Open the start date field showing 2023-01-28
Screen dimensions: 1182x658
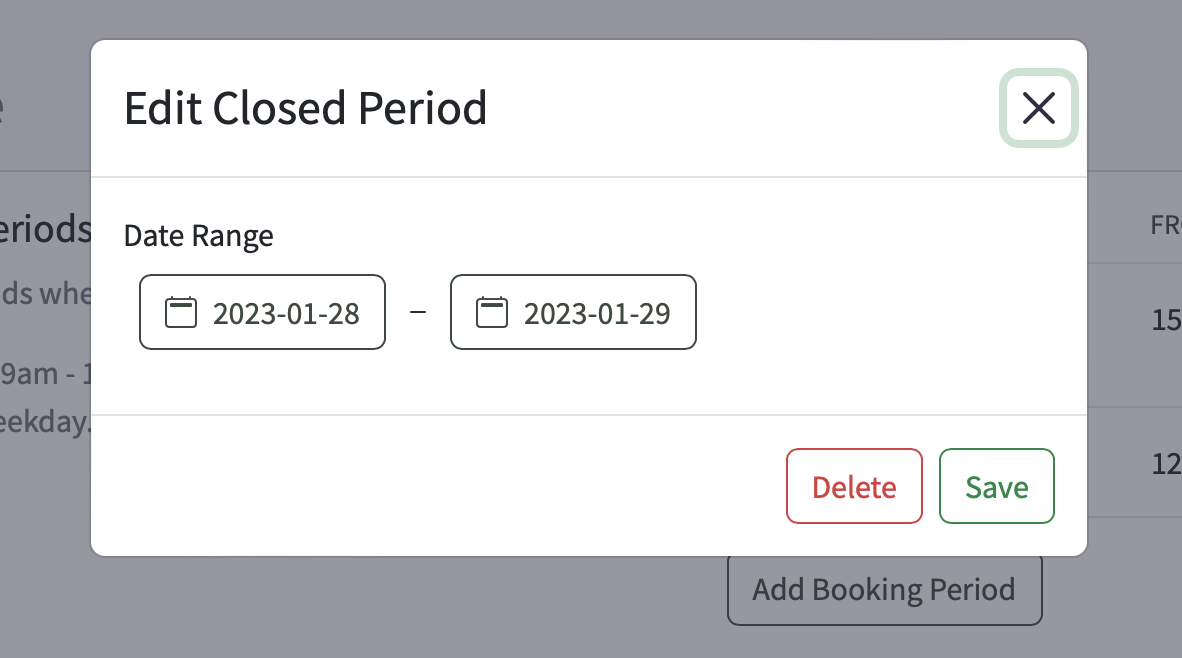click(262, 311)
